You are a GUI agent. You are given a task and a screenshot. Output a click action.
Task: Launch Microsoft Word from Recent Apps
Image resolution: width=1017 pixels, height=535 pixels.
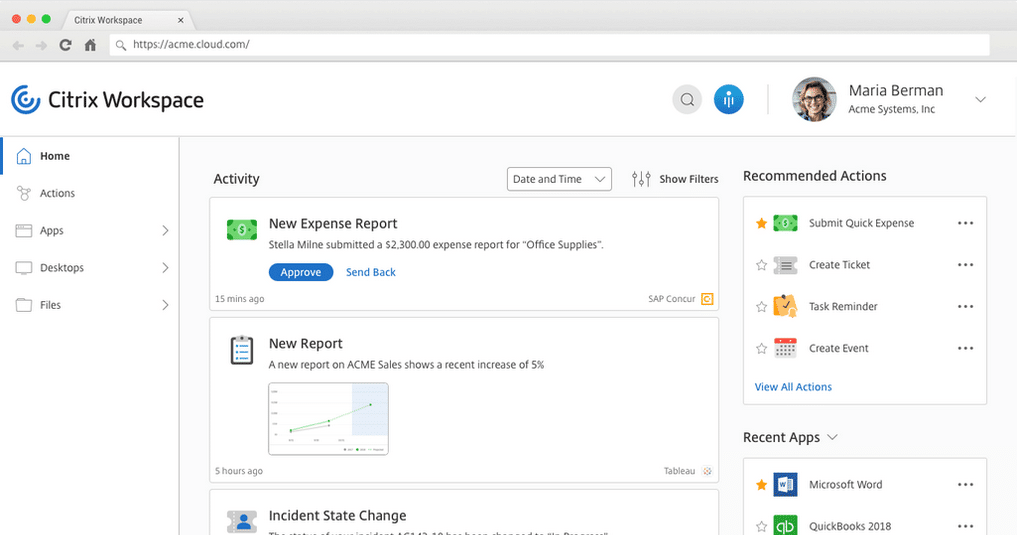846,484
